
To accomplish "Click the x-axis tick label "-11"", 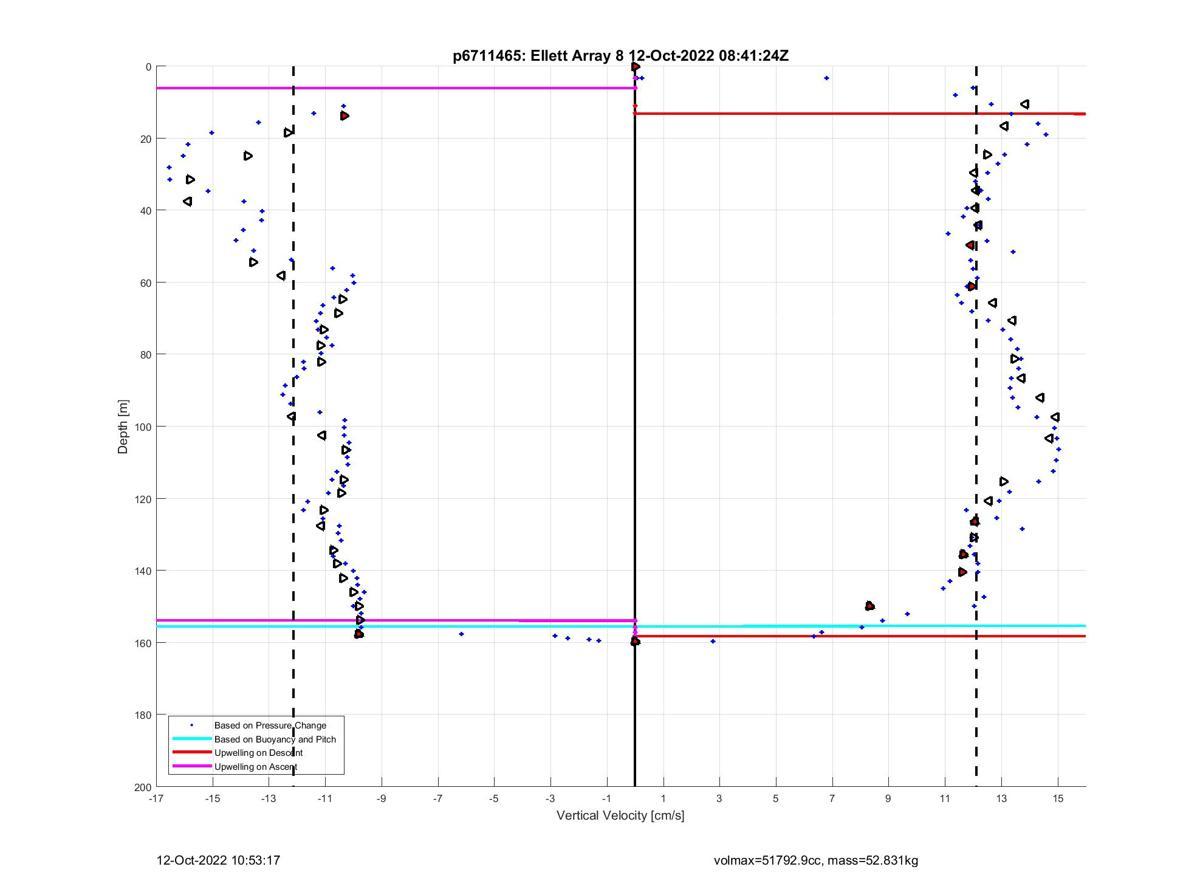I will point(325,798).
